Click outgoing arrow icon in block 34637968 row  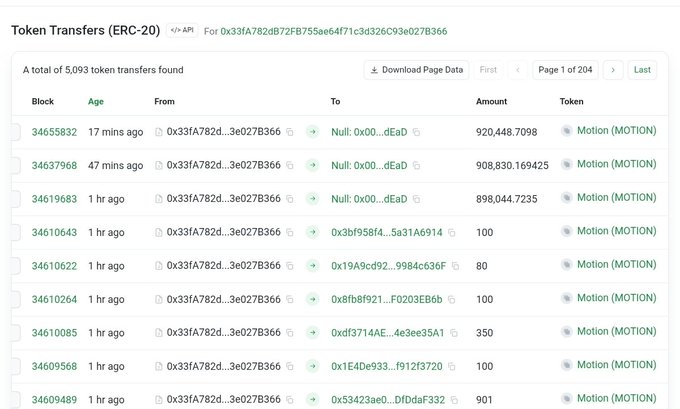pyautogui.click(x=312, y=165)
